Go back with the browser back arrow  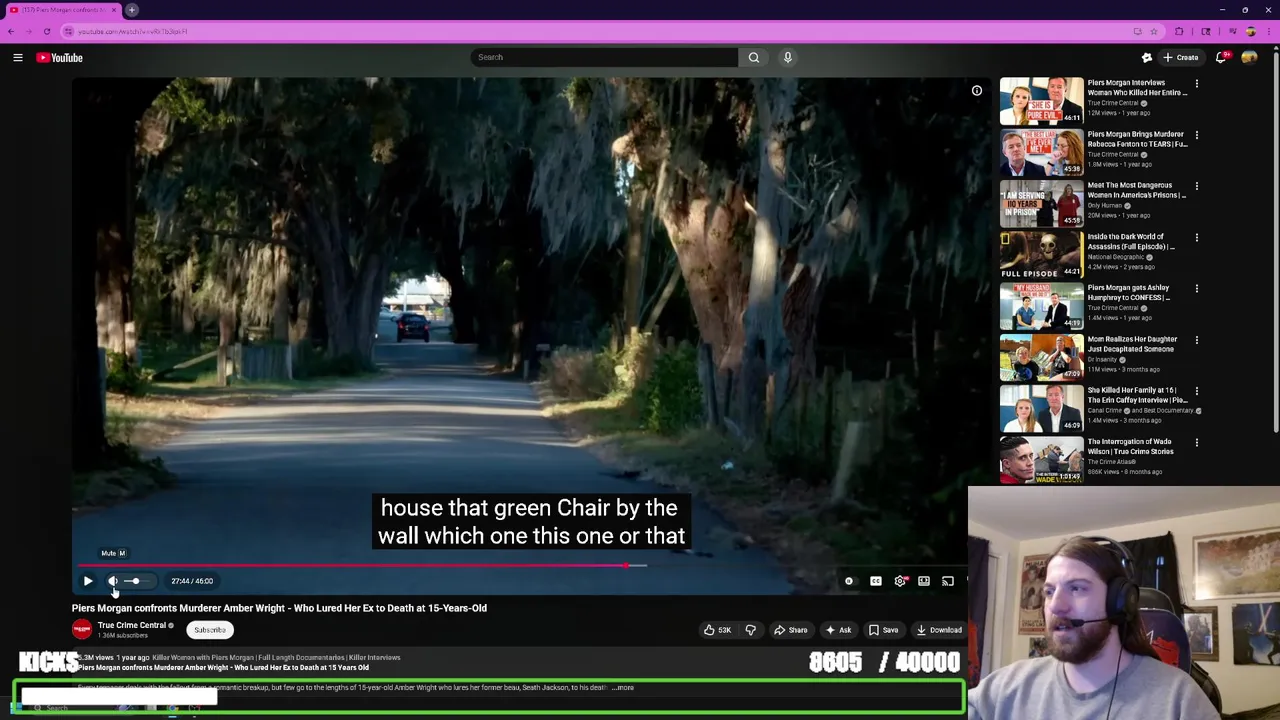11,31
